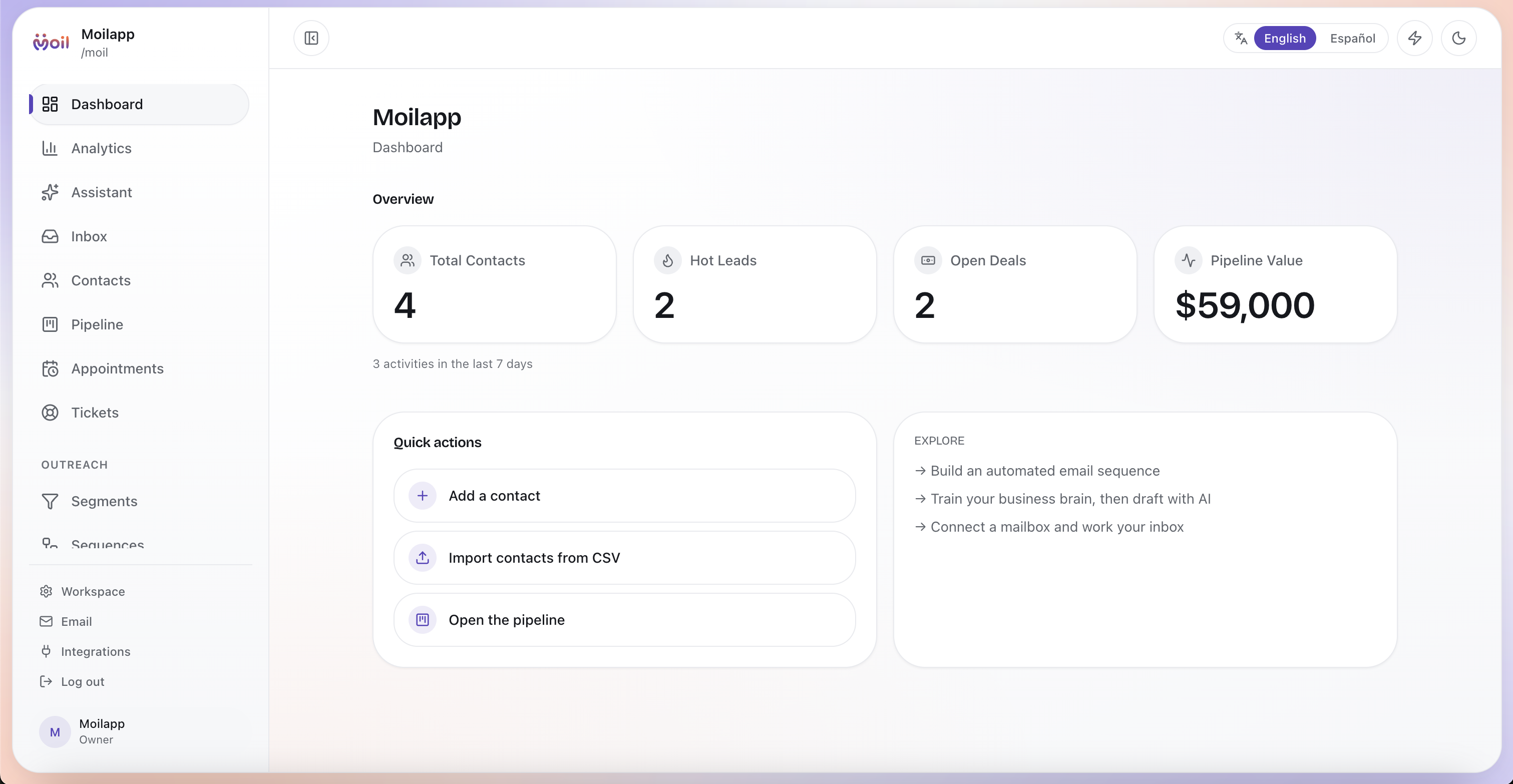Open the Pipeline page
Screen dimensions: 1513x784
tap(139, 324)
